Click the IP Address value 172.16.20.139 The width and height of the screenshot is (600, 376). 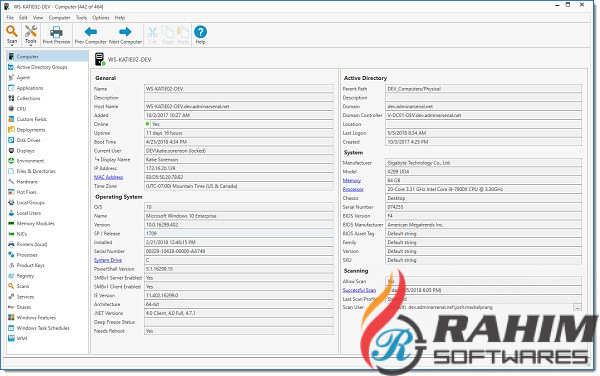coord(239,168)
